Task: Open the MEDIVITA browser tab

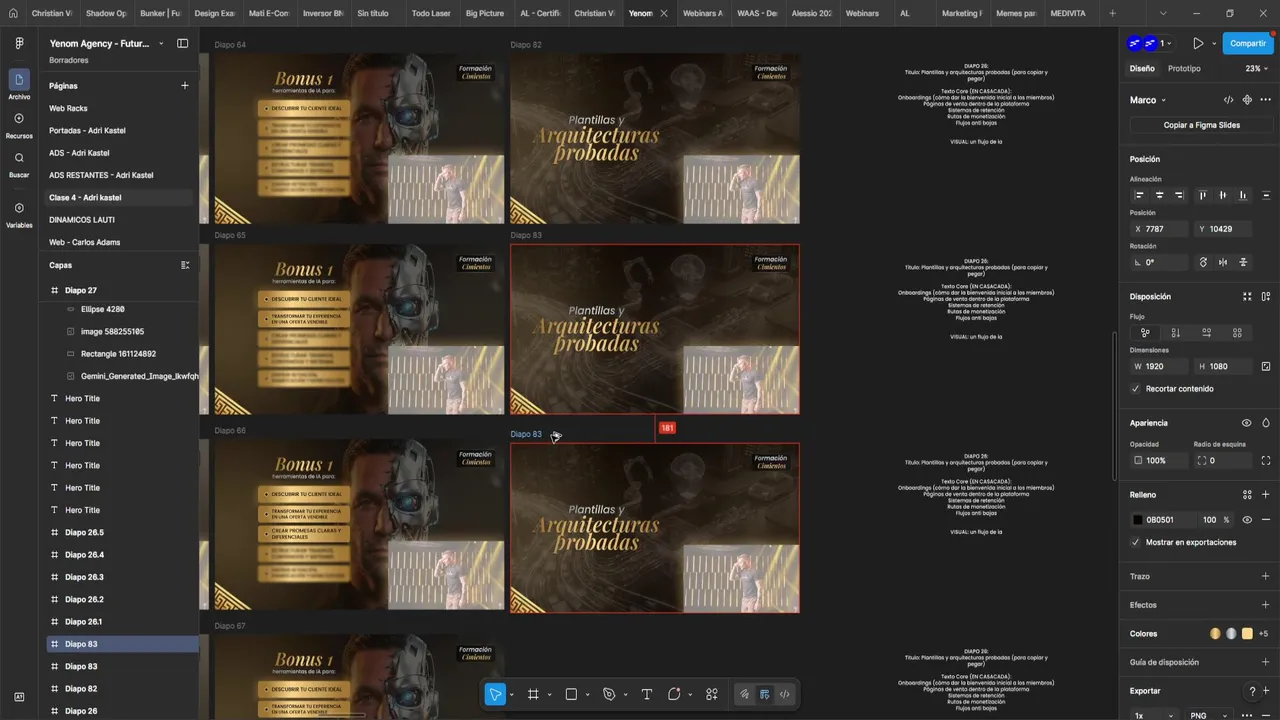Action: [1068, 13]
